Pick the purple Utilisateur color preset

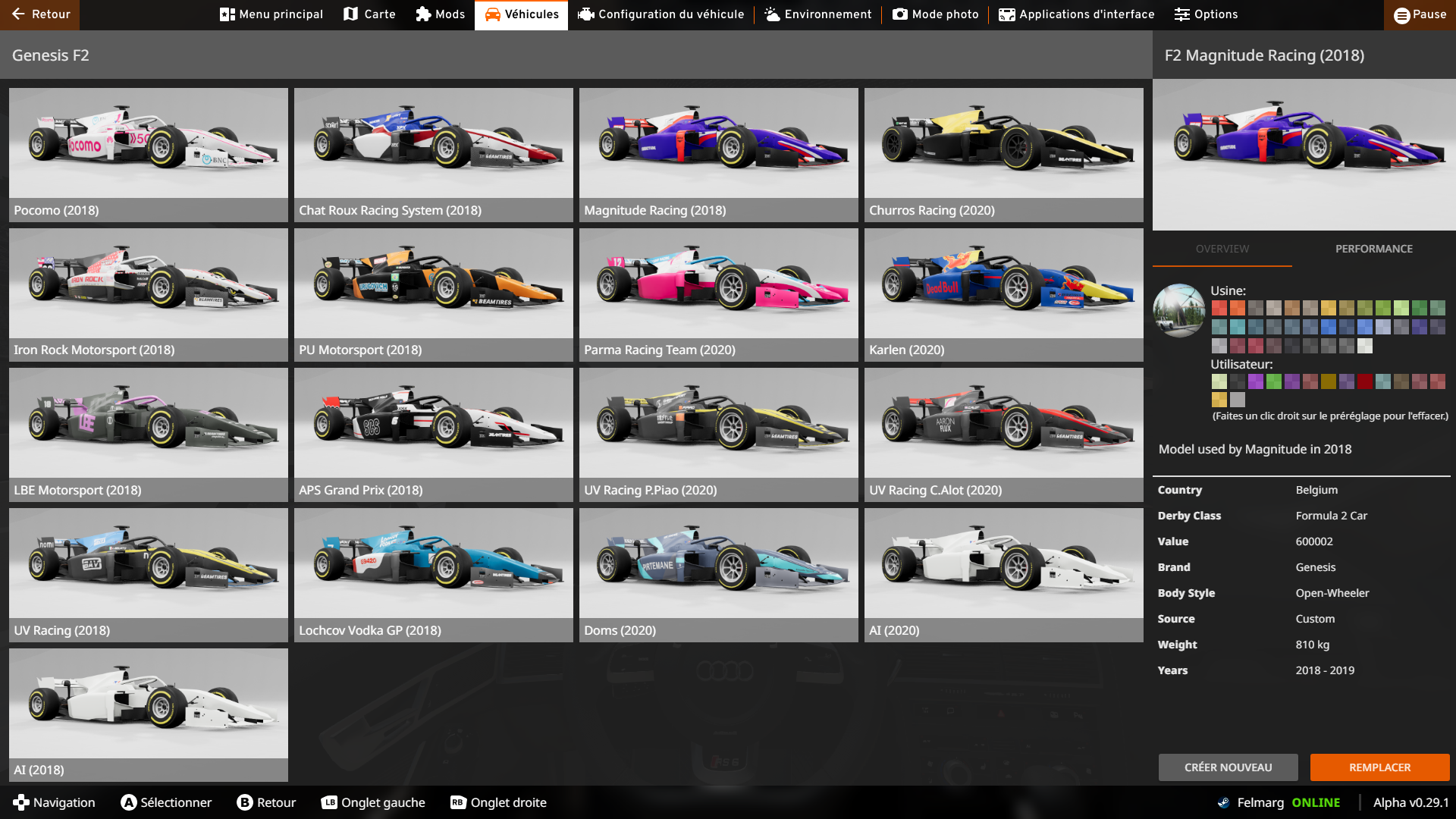pyautogui.click(x=1256, y=381)
